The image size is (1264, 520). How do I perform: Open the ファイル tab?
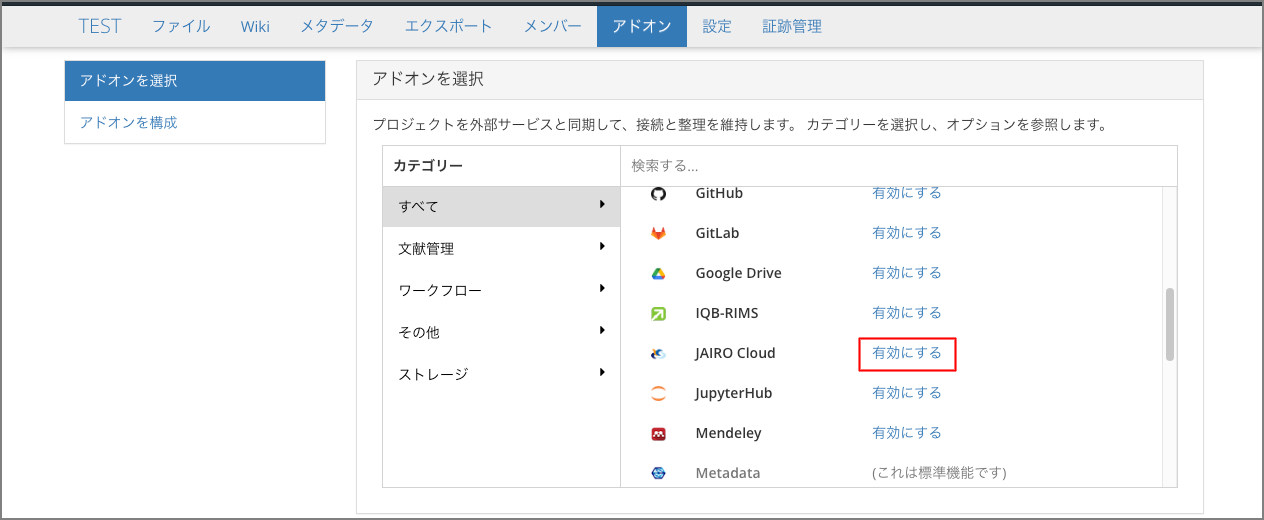coord(181,26)
